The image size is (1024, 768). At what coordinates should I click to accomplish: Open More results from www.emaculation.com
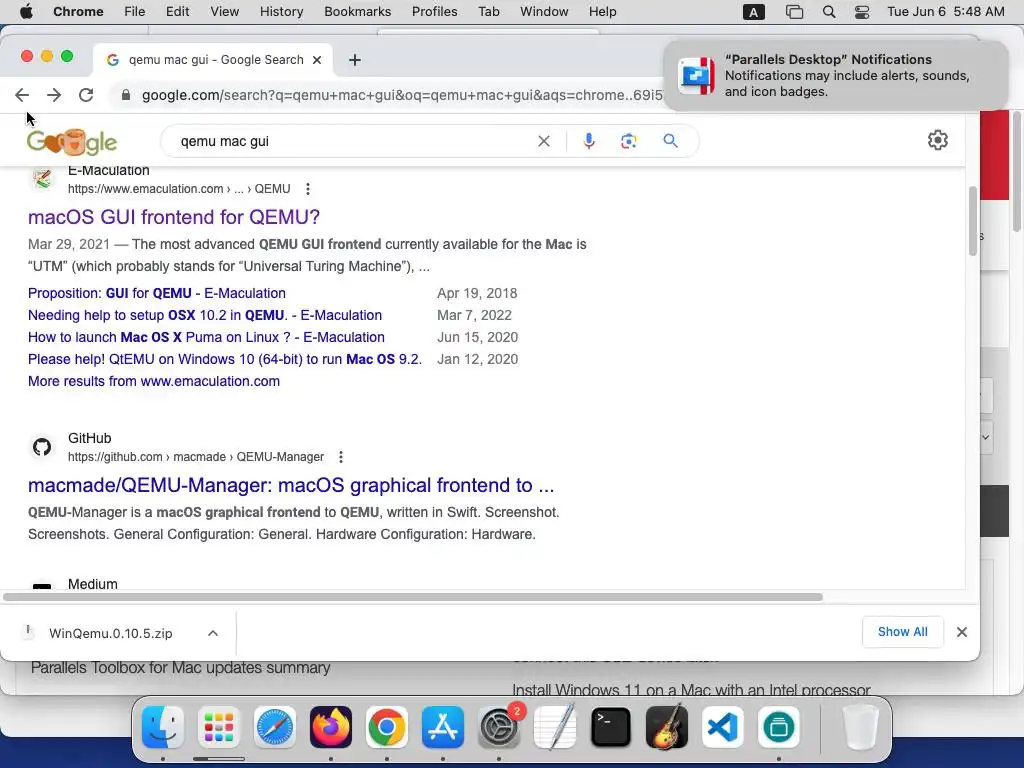(153, 381)
